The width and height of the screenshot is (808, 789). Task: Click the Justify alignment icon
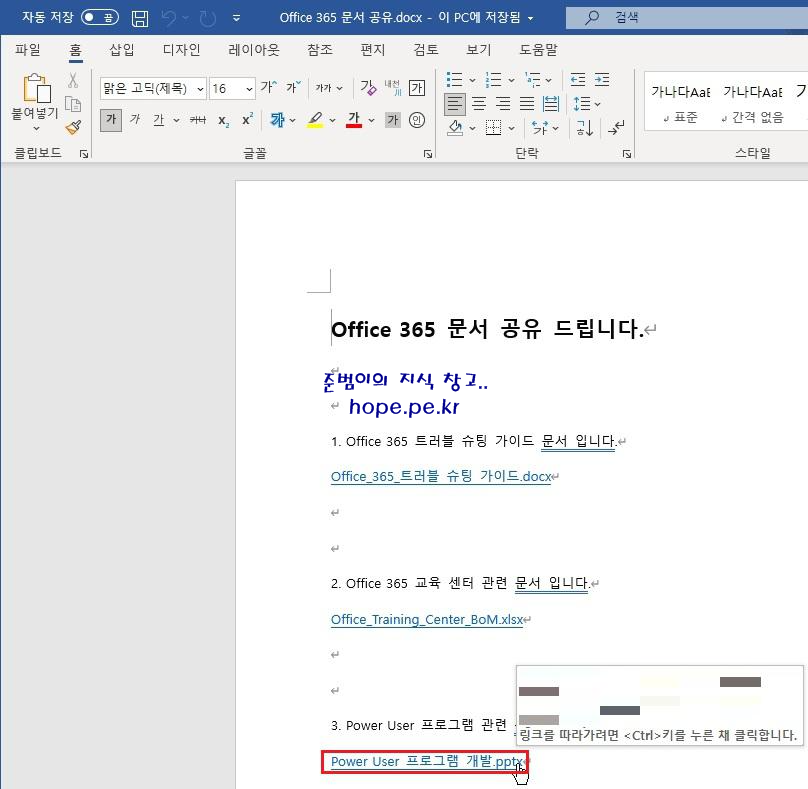point(527,104)
